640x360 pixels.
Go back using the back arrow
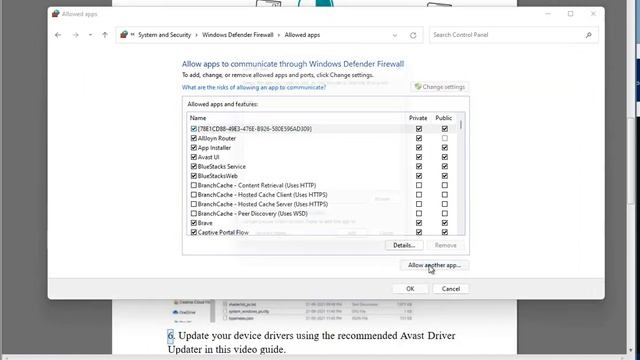point(58,35)
